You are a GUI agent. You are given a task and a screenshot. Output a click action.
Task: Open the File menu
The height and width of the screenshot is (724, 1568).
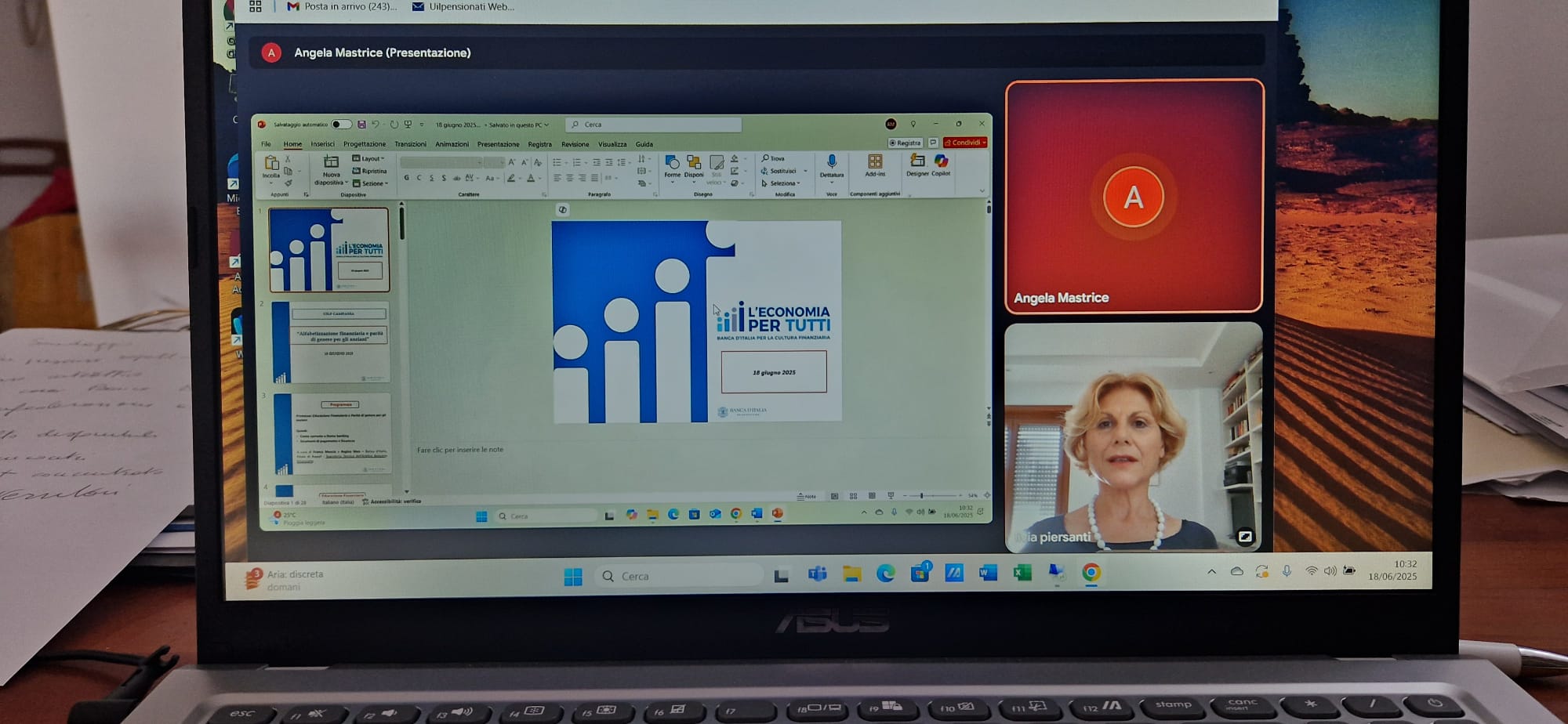point(266,144)
